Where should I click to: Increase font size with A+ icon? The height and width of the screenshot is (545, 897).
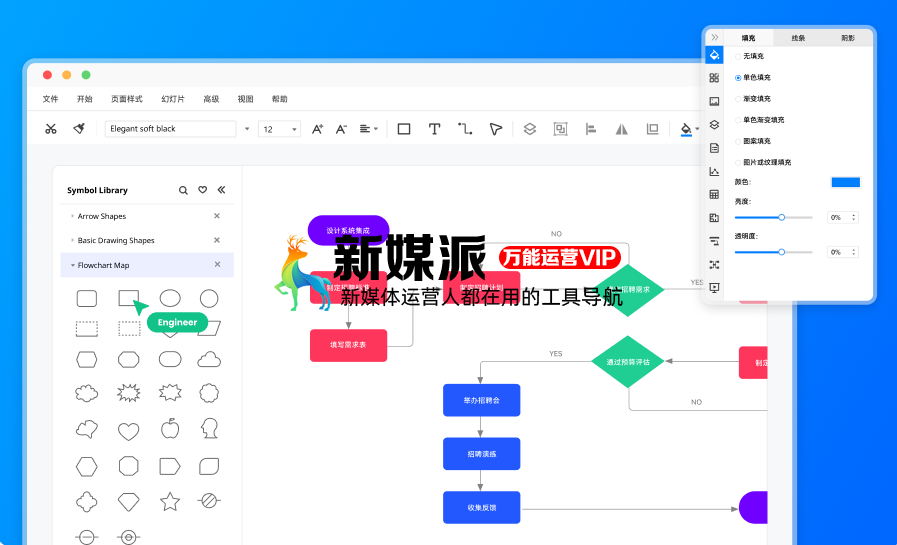(x=317, y=129)
